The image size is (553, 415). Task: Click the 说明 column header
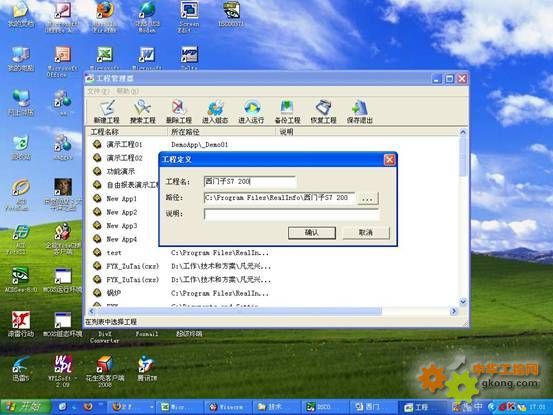(x=367, y=132)
